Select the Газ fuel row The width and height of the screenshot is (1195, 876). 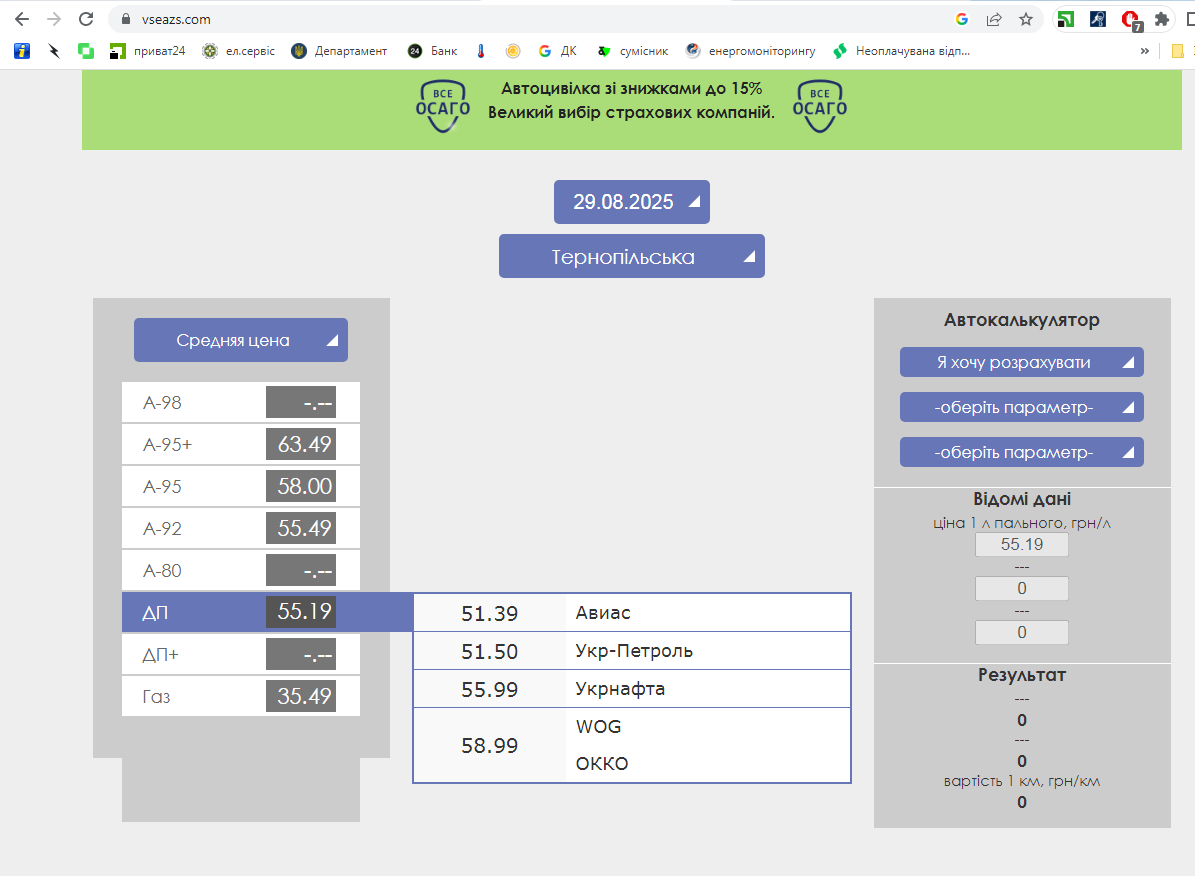tap(240, 696)
